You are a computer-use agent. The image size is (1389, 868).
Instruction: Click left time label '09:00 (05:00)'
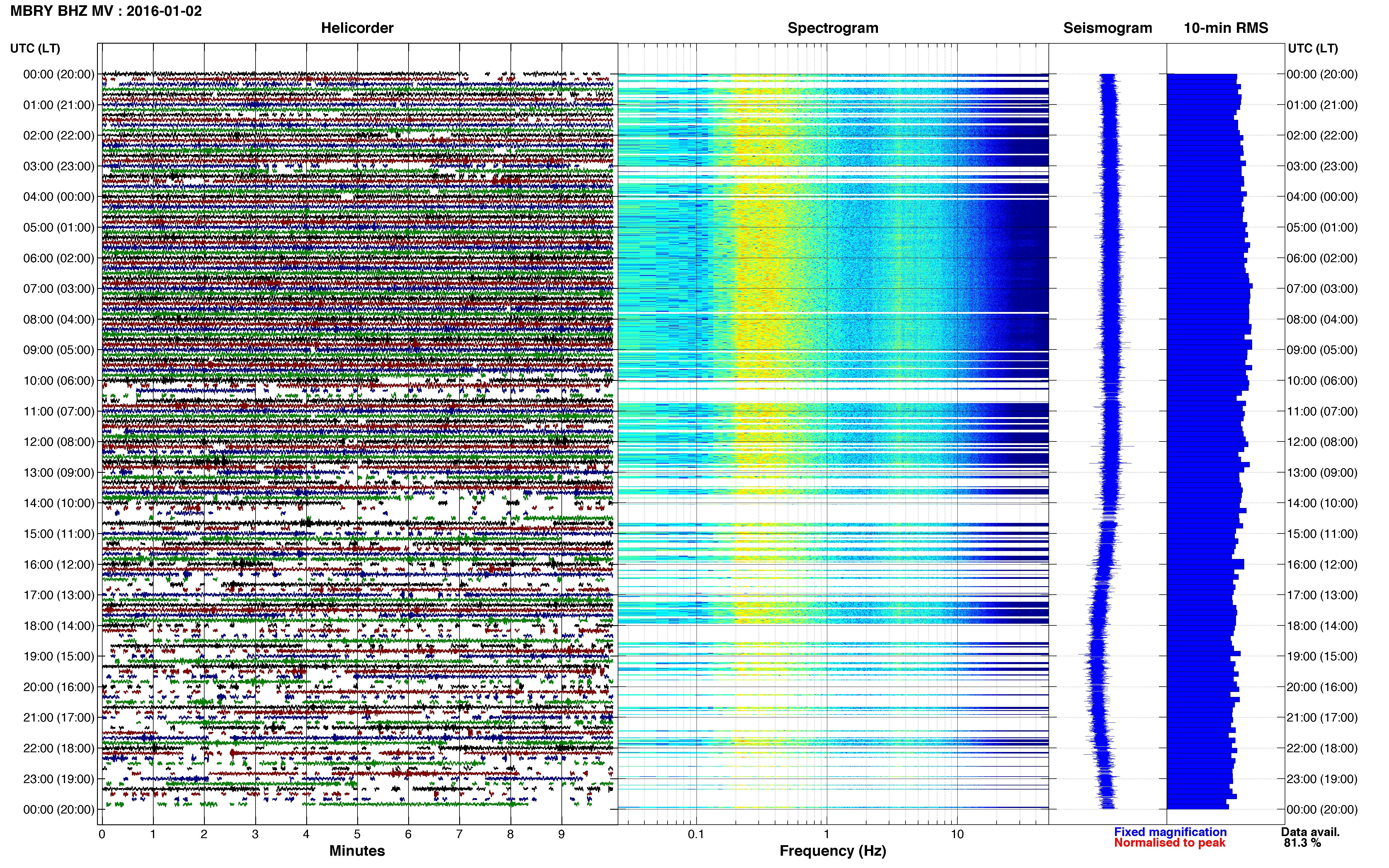pos(59,350)
